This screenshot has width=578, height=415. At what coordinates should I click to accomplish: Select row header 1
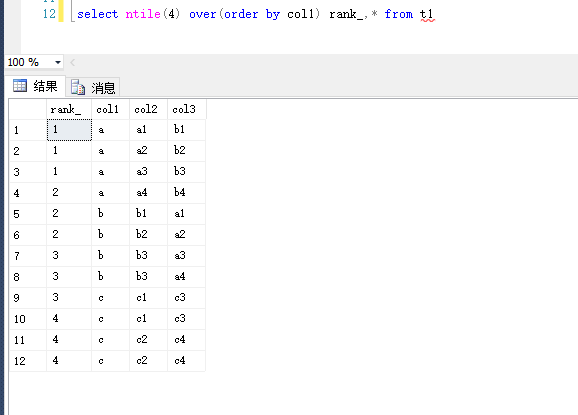coord(28,130)
